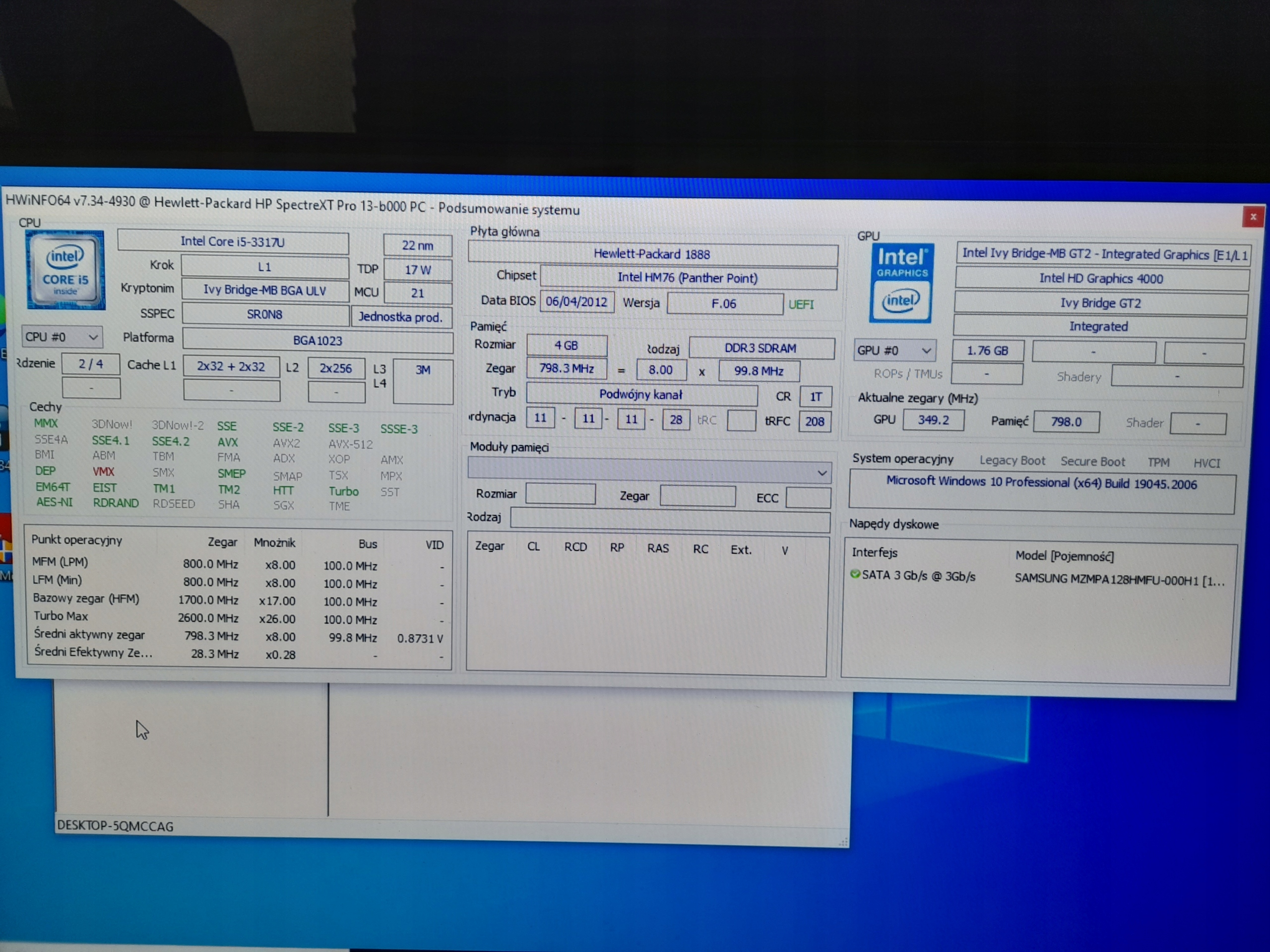Click the Intel HD Graphics 4000 field
The image size is (1270, 952).
(1101, 279)
